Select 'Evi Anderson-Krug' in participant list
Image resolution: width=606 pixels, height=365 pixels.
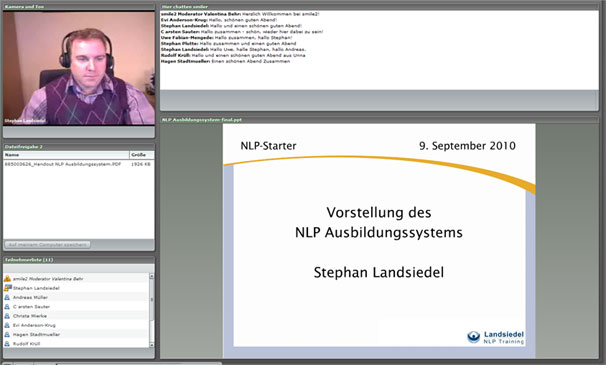(x=76, y=325)
